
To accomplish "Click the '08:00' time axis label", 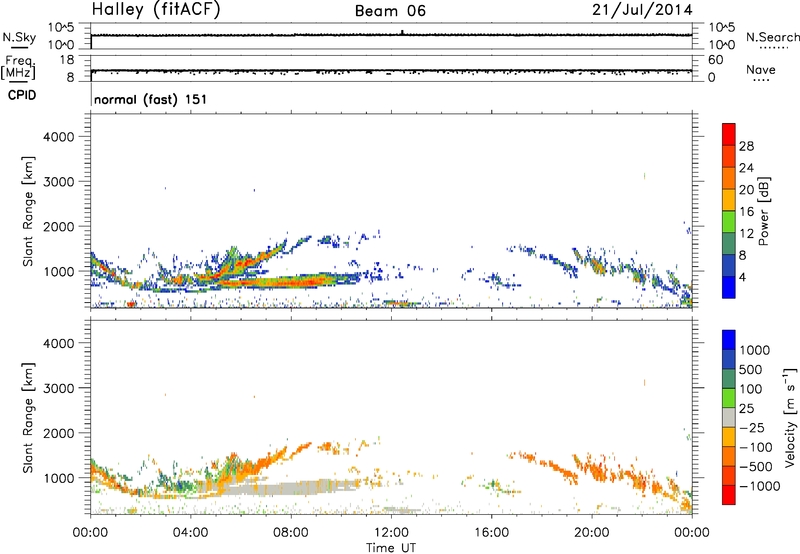I will pos(291,533).
